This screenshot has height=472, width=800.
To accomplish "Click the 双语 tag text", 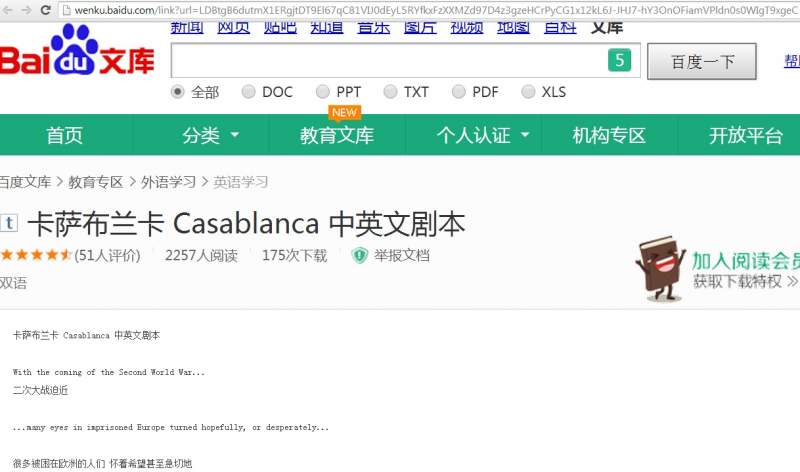I will click(x=13, y=283).
